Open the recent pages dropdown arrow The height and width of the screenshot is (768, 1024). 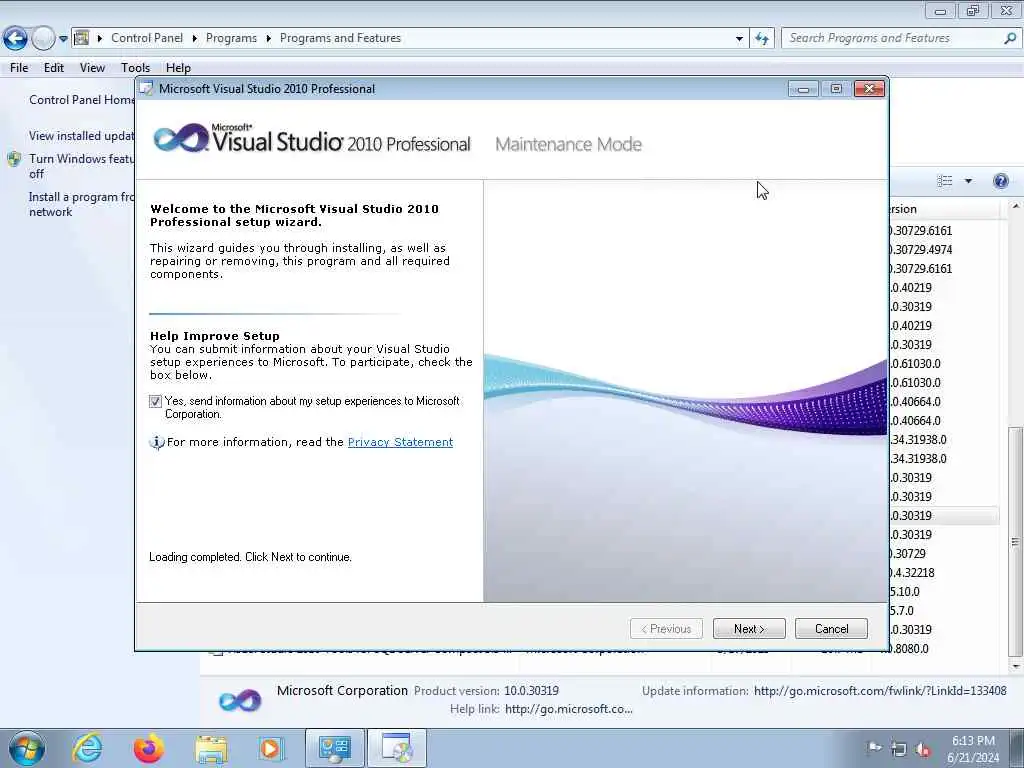63,39
